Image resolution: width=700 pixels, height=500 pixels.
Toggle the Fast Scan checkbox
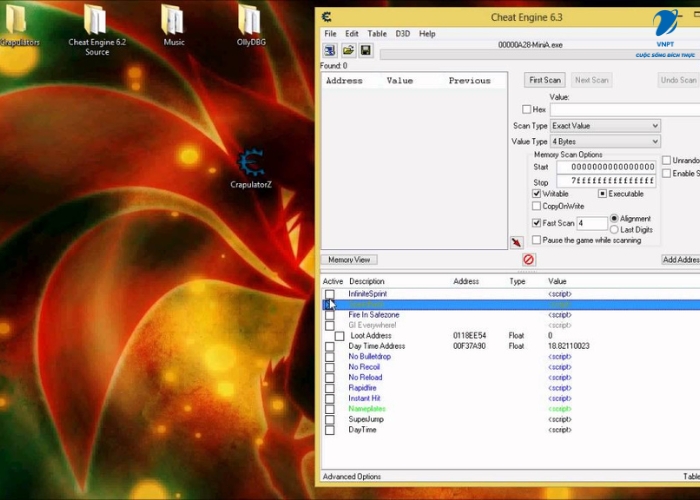click(x=537, y=223)
